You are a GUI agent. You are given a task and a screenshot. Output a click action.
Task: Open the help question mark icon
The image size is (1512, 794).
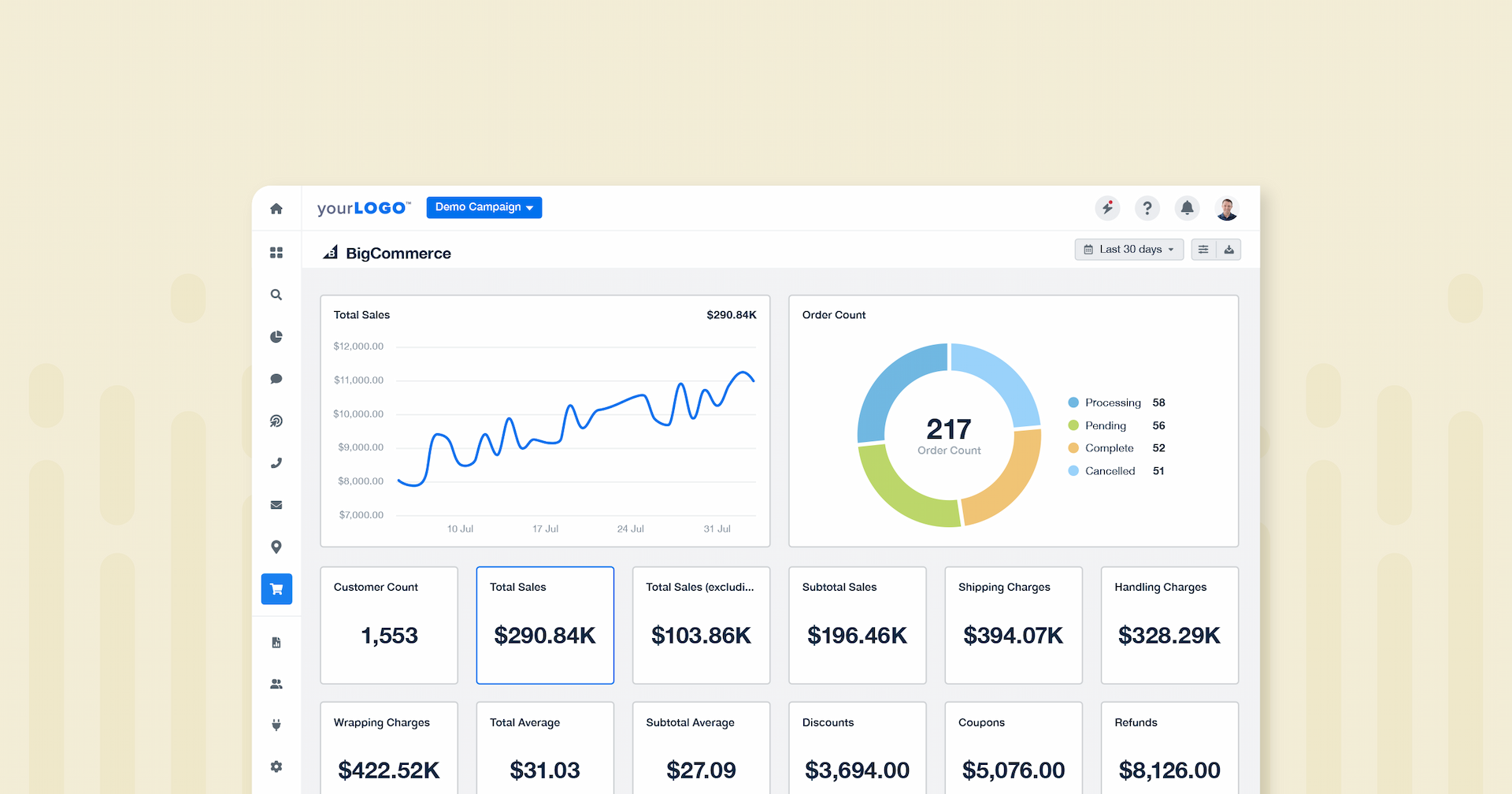click(x=1147, y=208)
